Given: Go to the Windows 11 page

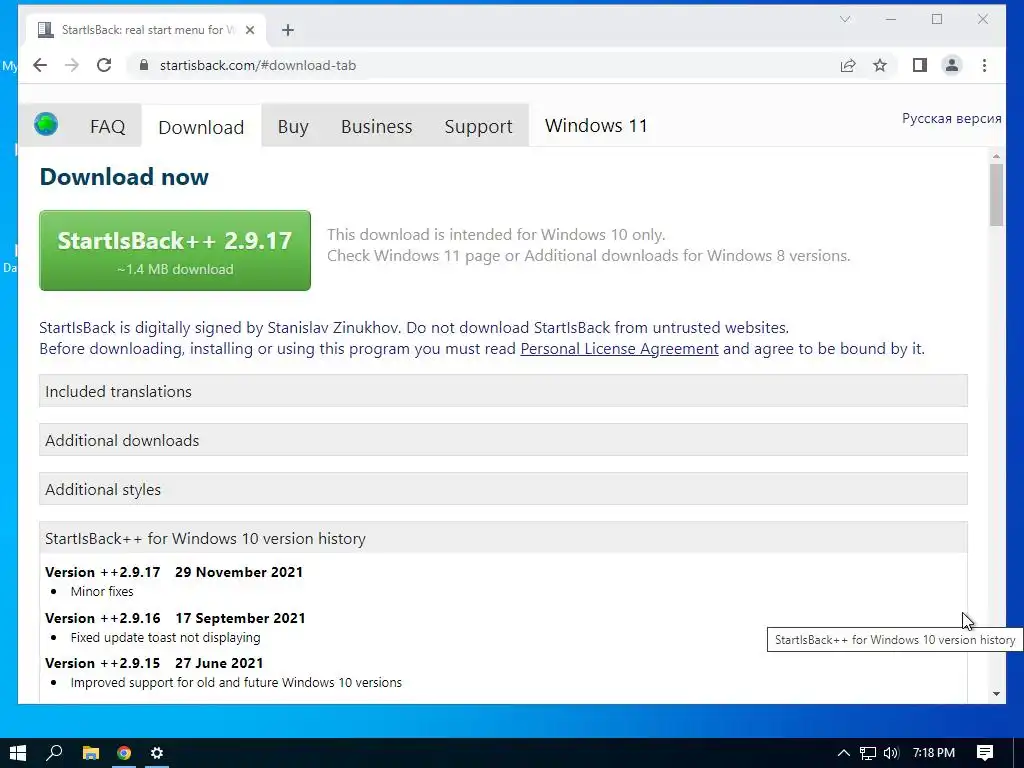Looking at the screenshot, I should pyautogui.click(x=596, y=125).
